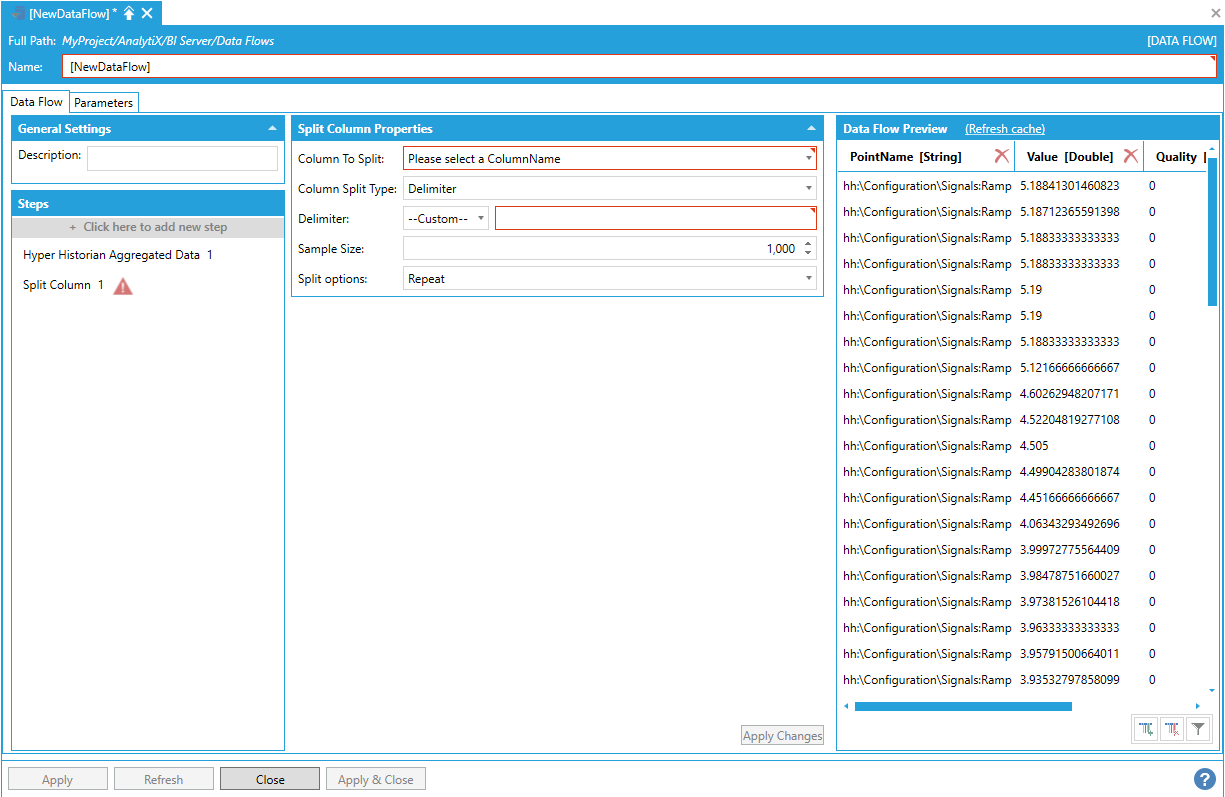Click the Refresh cache link
Image resolution: width=1225 pixels, height=797 pixels.
tap(1004, 129)
